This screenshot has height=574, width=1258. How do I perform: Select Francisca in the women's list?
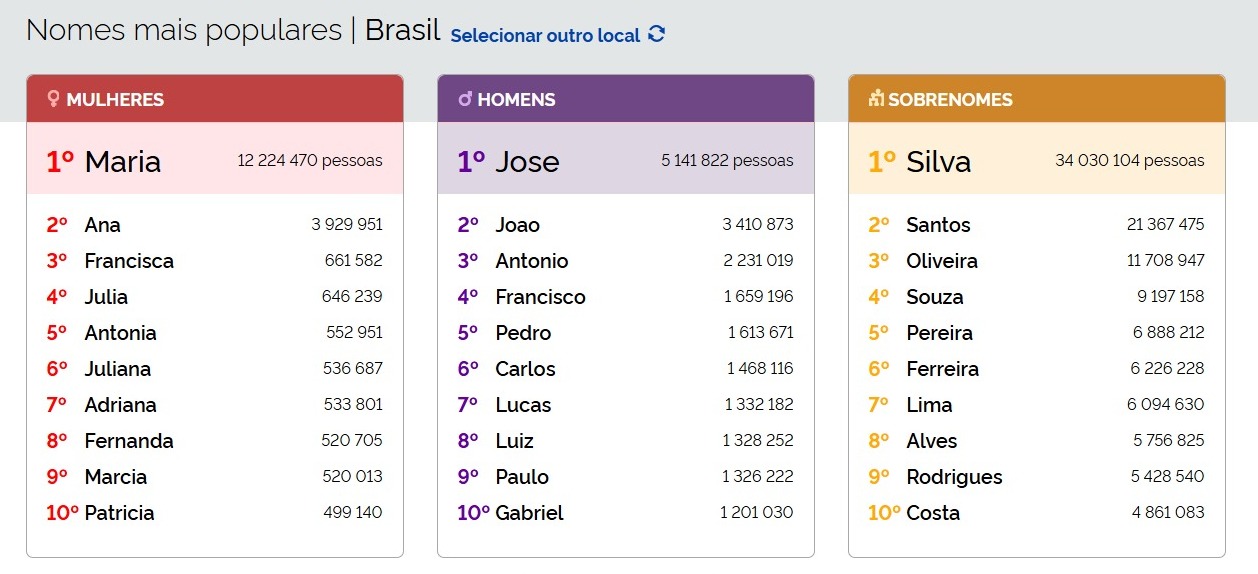(x=129, y=261)
